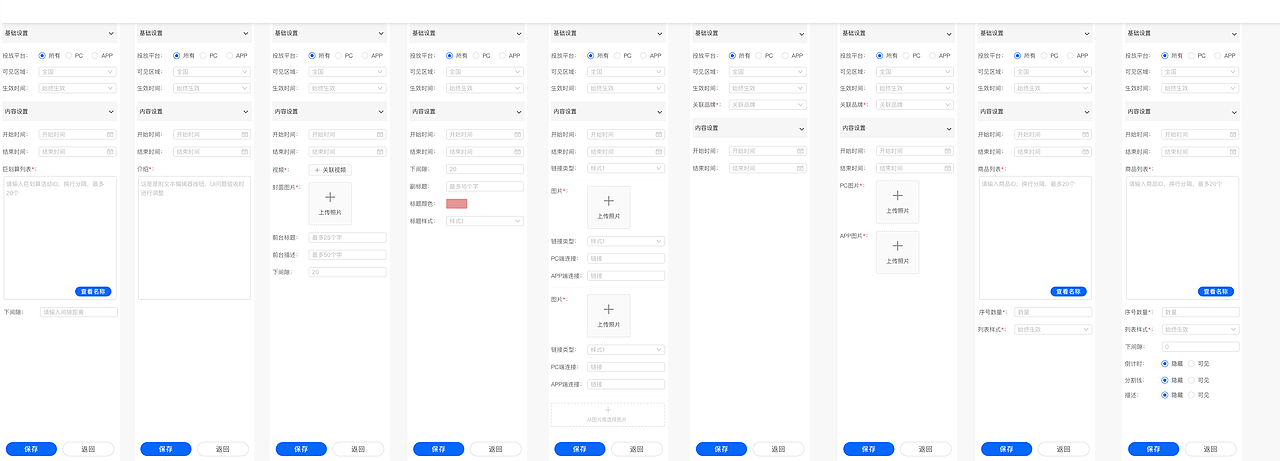Open 结束时间 calendar icon in 链接类型 form
1280x461 pixels.
(659, 152)
